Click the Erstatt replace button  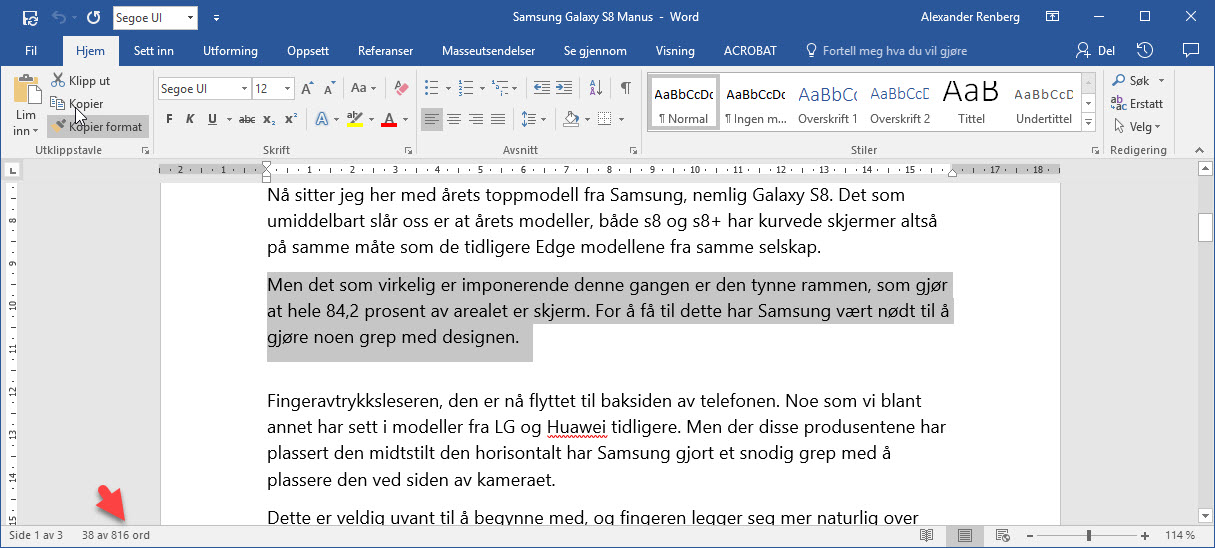pyautogui.click(x=1138, y=104)
